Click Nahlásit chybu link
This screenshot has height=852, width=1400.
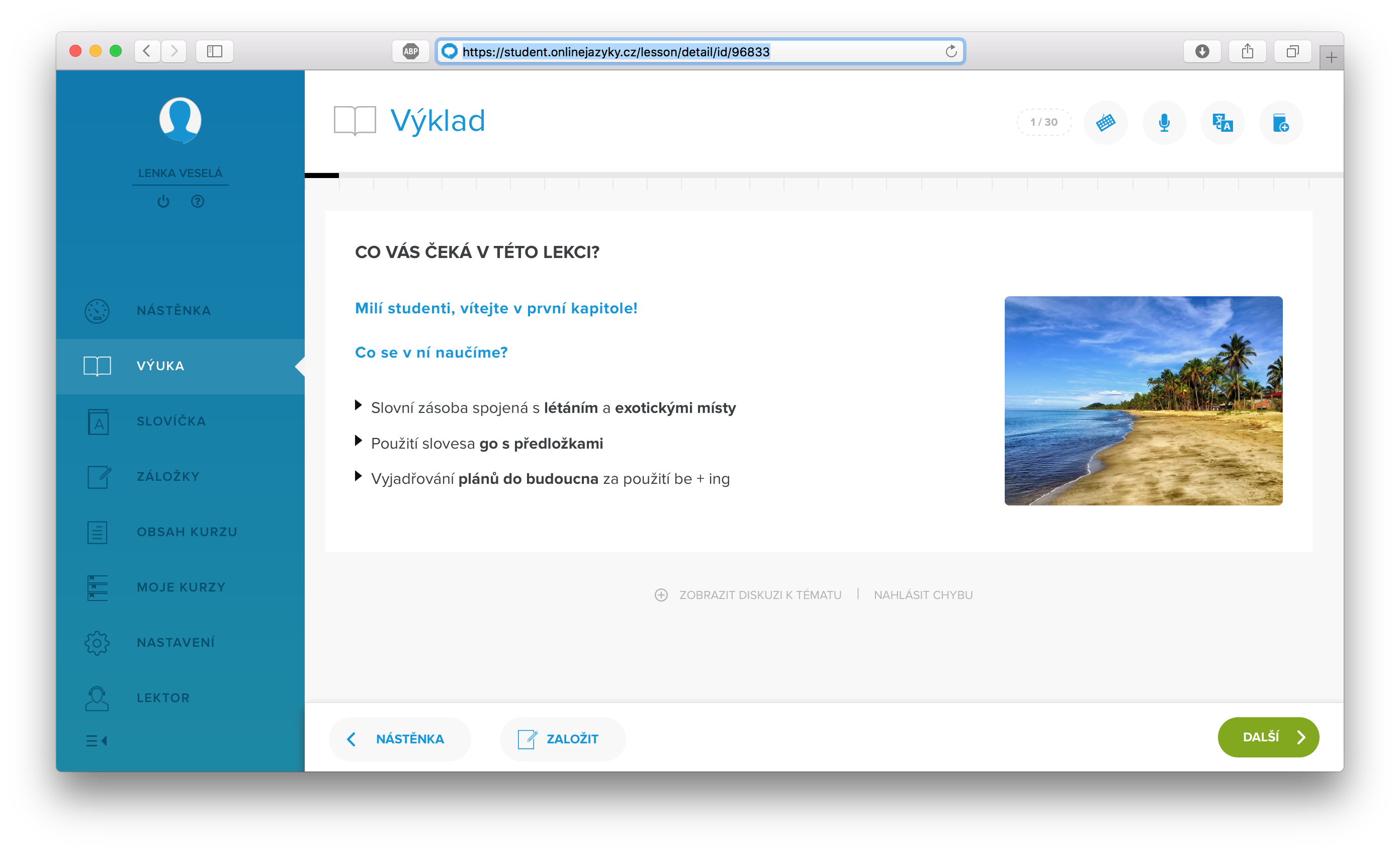tap(923, 595)
